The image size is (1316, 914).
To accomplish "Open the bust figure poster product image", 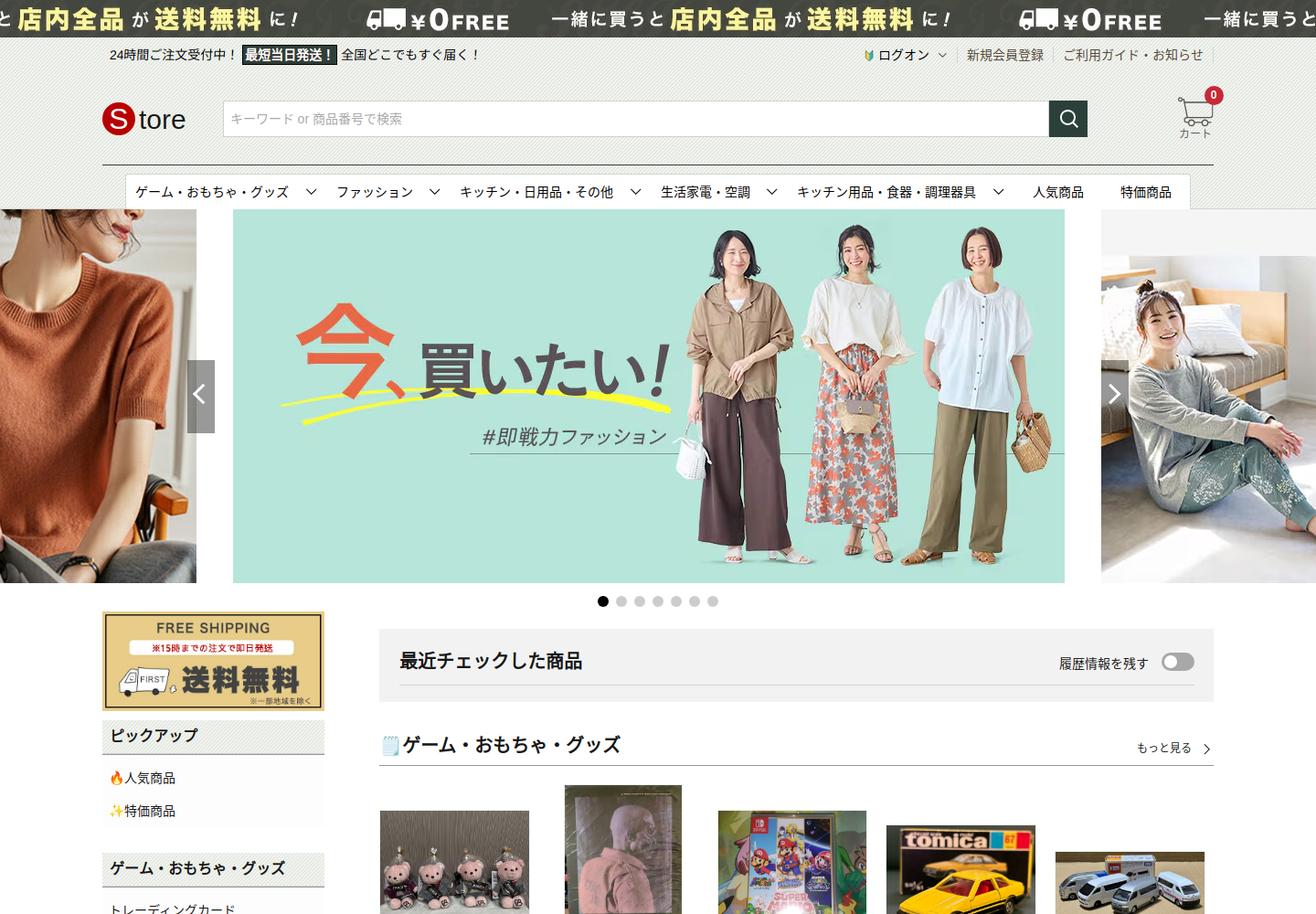I will (623, 849).
